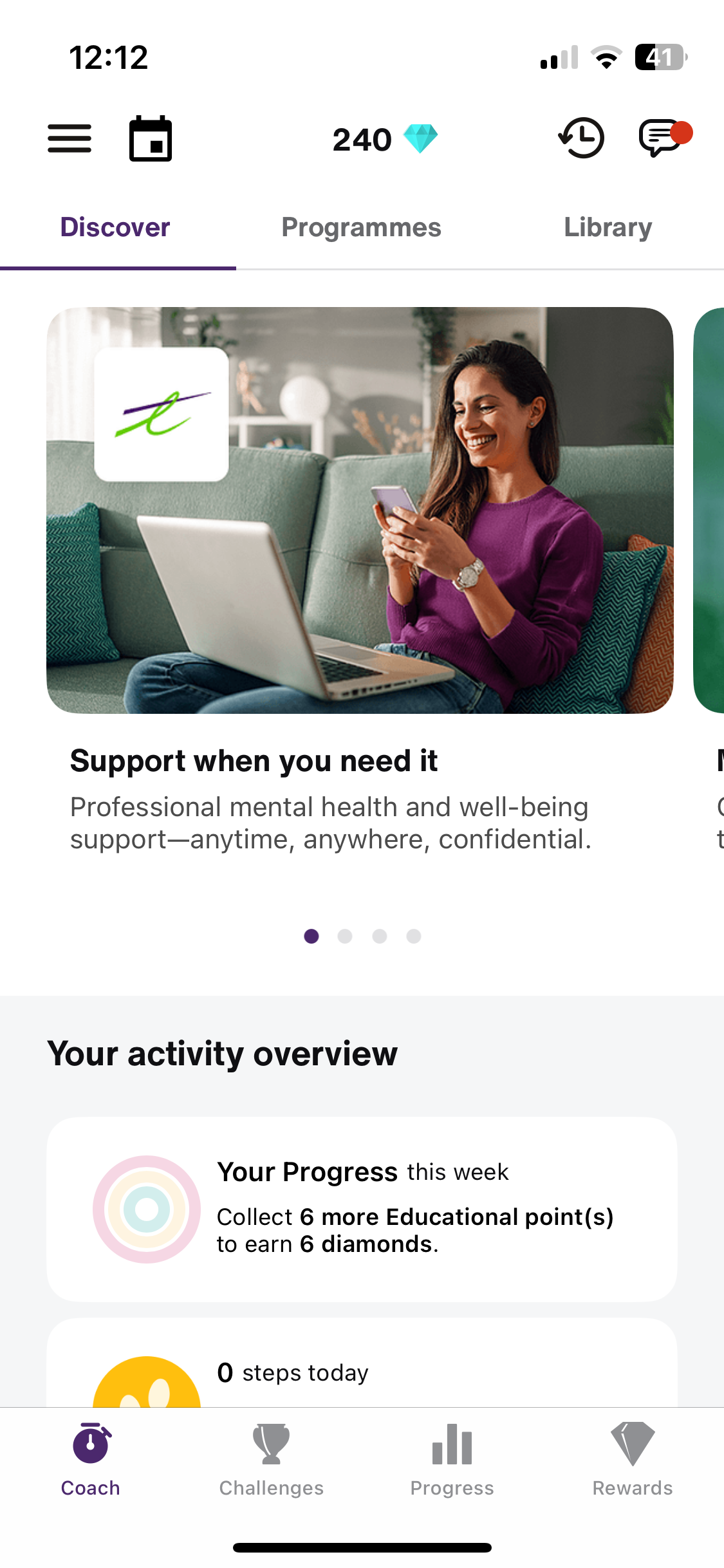
Task: Tap the diamond points balance
Action: 385,139
